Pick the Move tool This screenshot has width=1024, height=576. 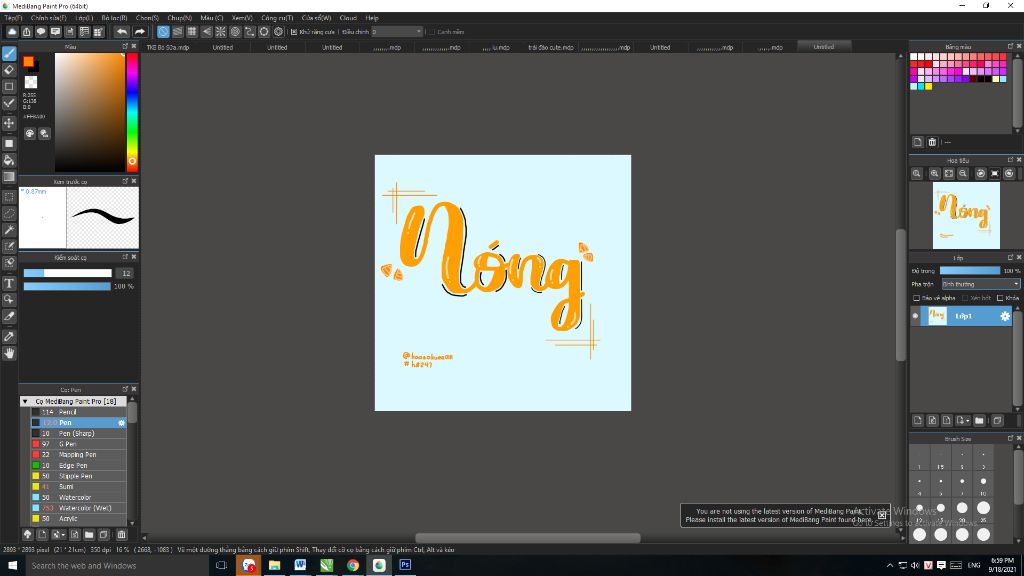9,123
